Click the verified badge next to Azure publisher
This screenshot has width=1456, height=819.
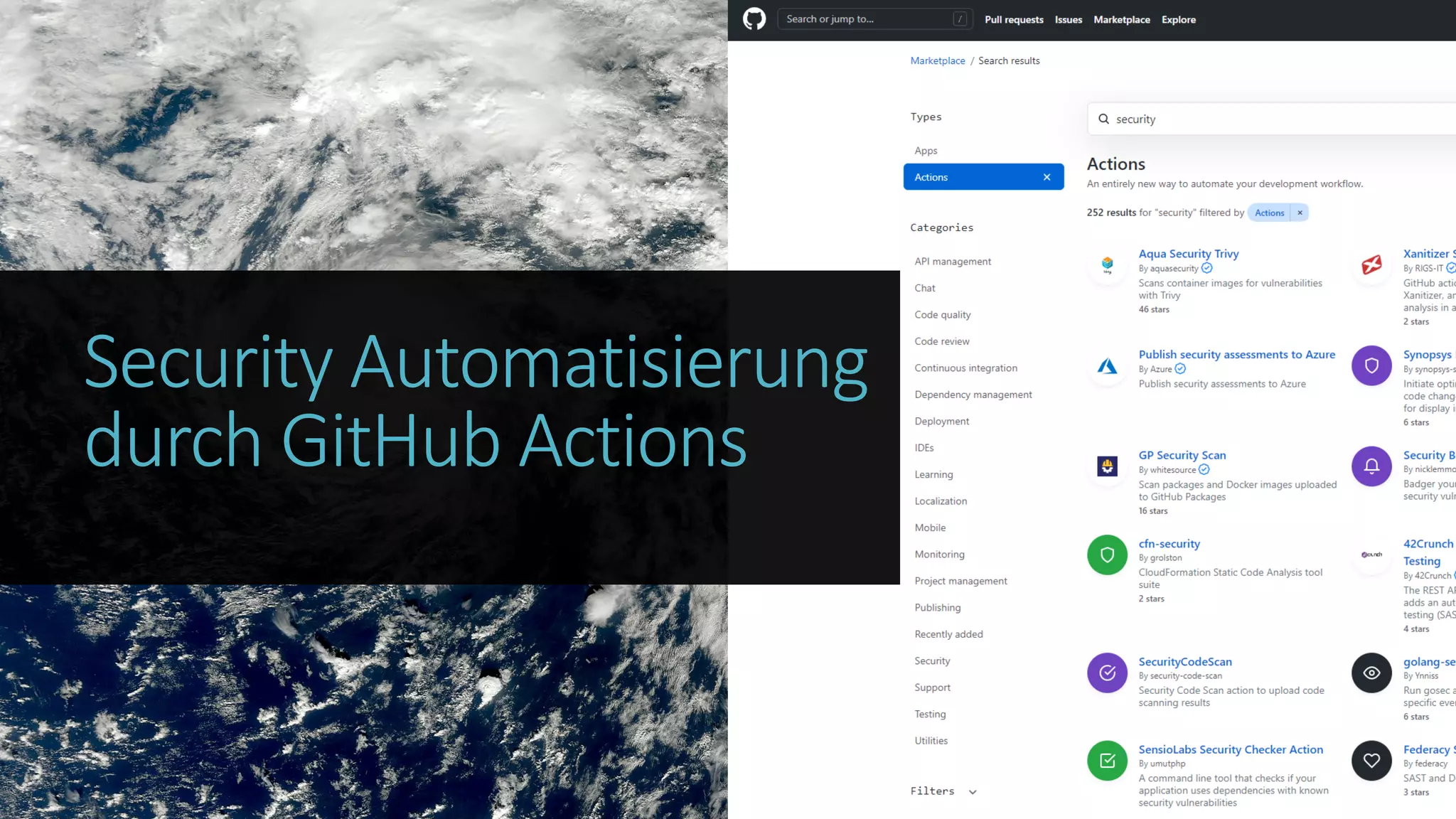(1180, 368)
